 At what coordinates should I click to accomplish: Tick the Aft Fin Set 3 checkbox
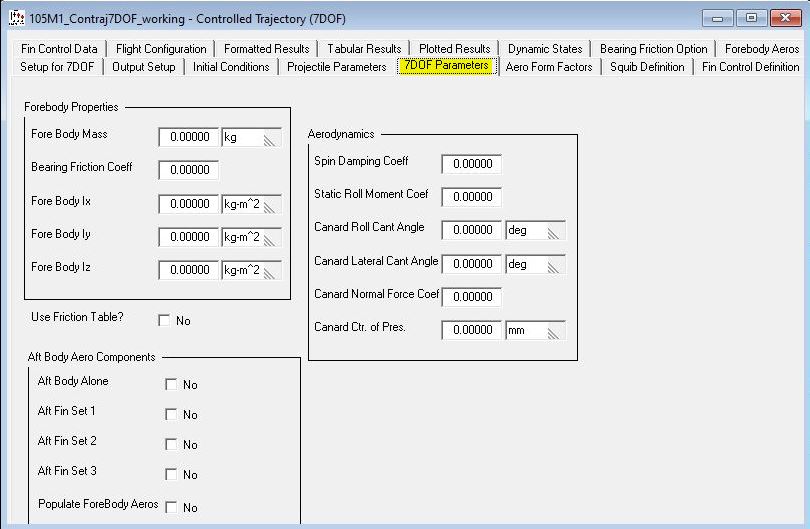pos(171,475)
